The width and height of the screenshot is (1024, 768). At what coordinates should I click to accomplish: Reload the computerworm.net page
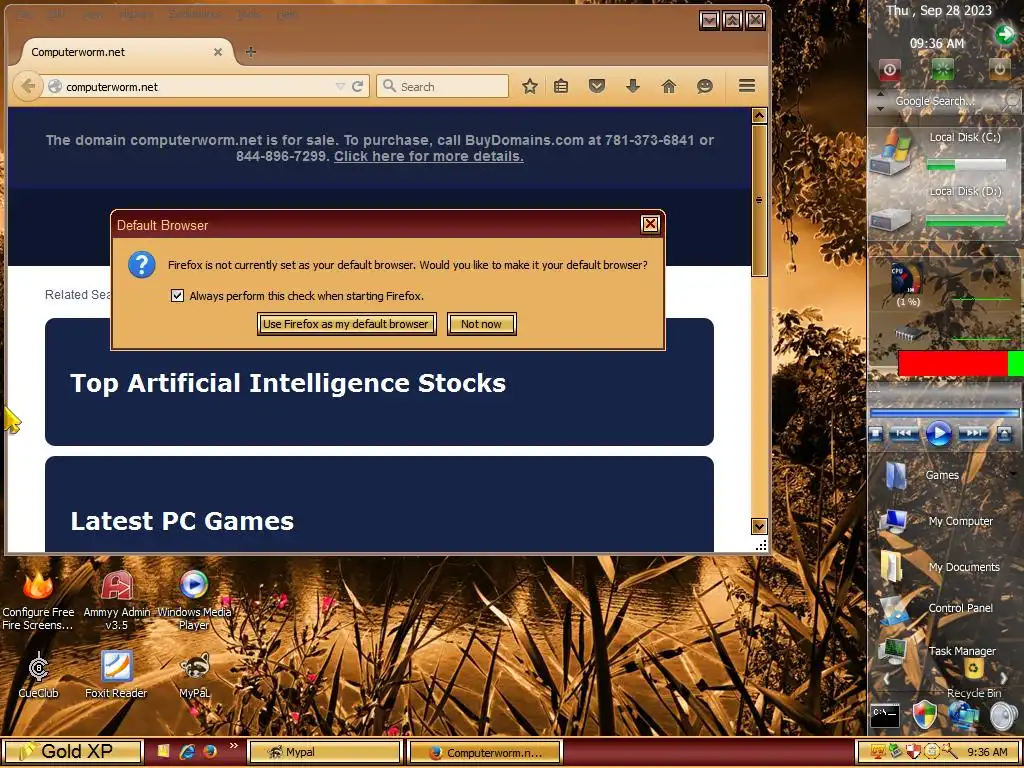point(357,86)
